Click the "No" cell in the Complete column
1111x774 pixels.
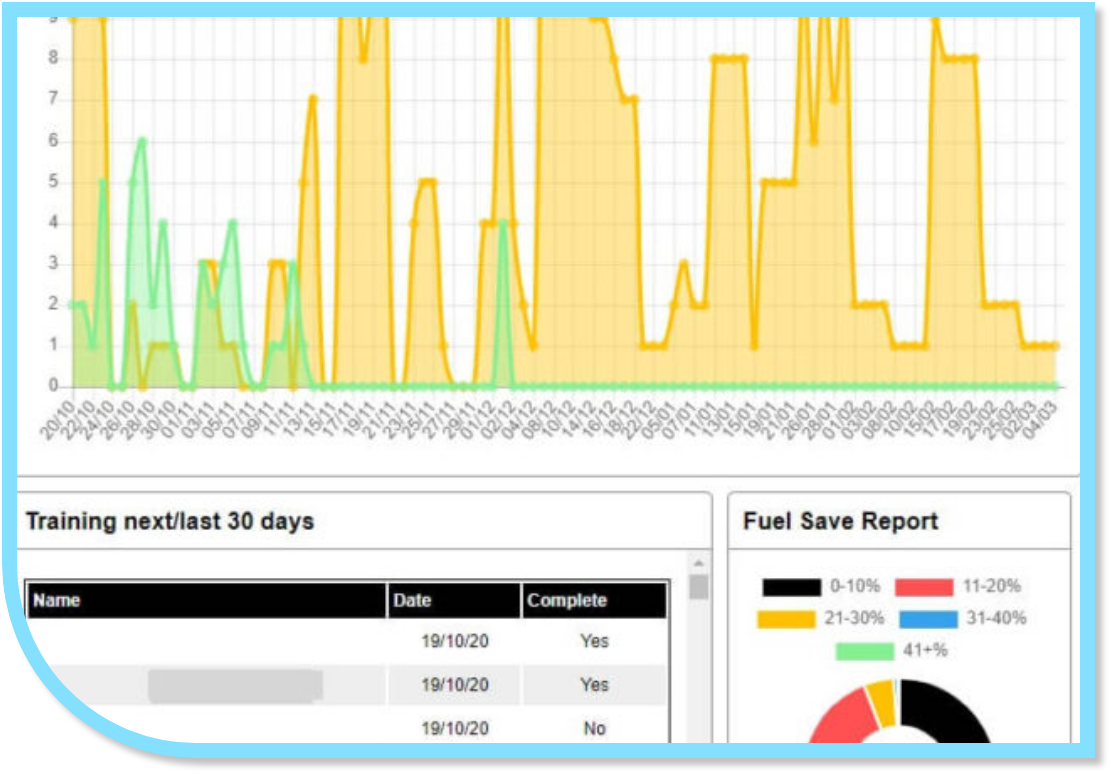tap(594, 729)
